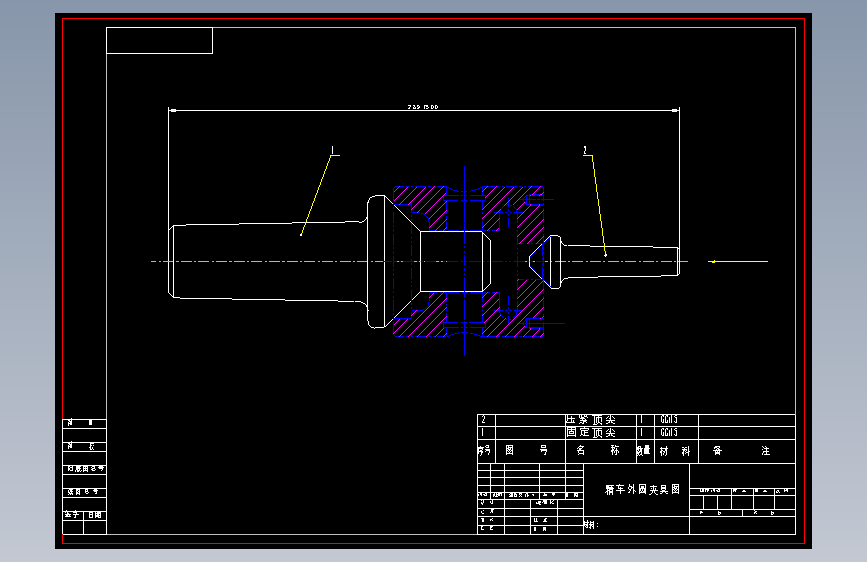The width and height of the screenshot is (867, 562).
Task: Click the yellow arrow right of the drawing
Action: pos(738,262)
